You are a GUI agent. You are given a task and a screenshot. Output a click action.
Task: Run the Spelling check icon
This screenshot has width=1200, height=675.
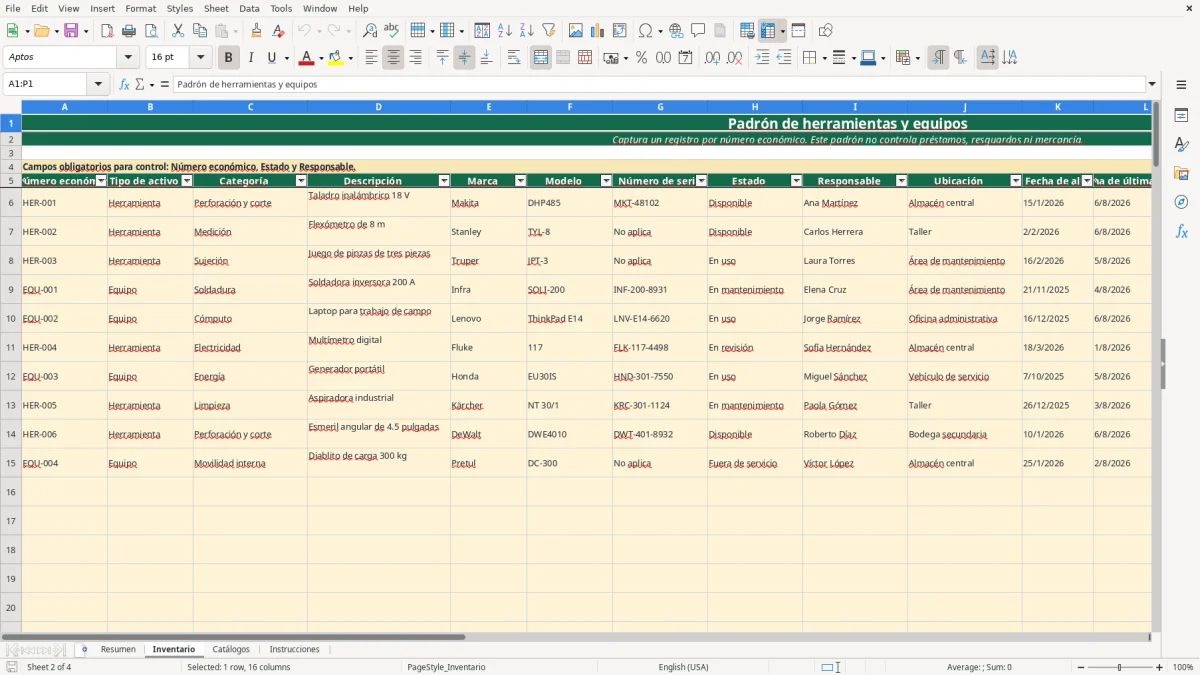[392, 31]
